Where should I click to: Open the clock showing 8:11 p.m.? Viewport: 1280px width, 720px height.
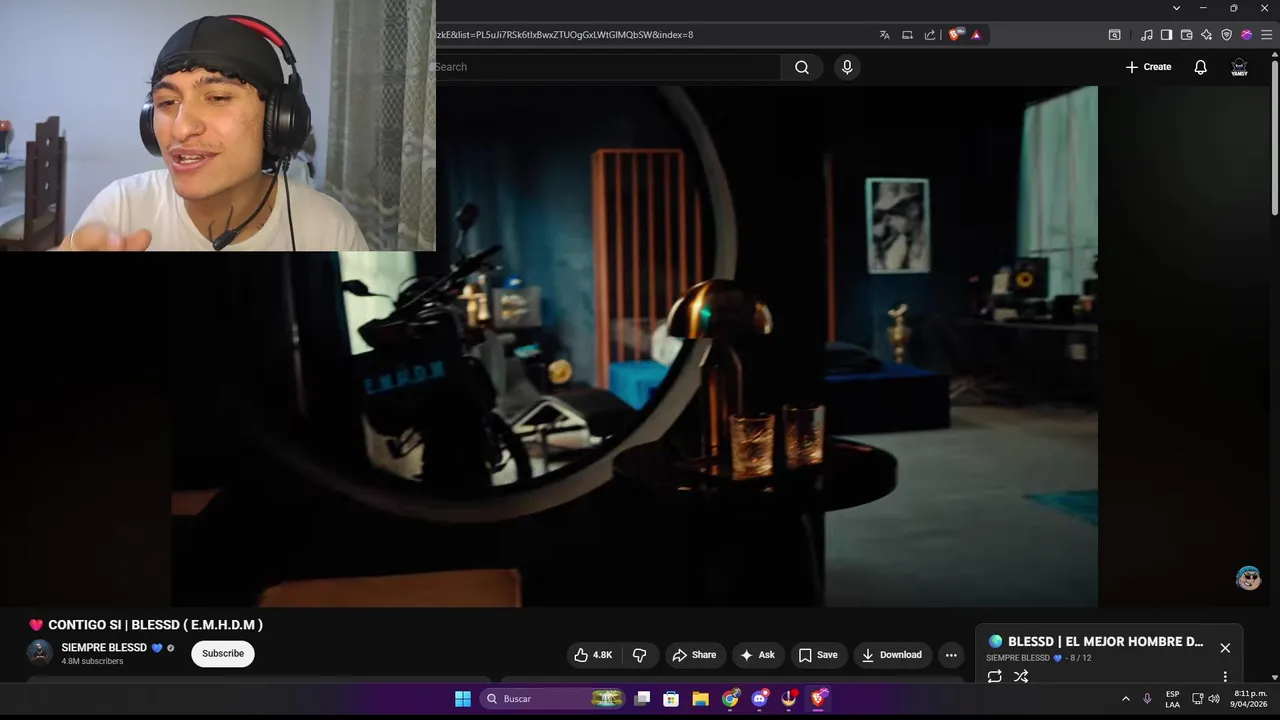tap(1250, 699)
